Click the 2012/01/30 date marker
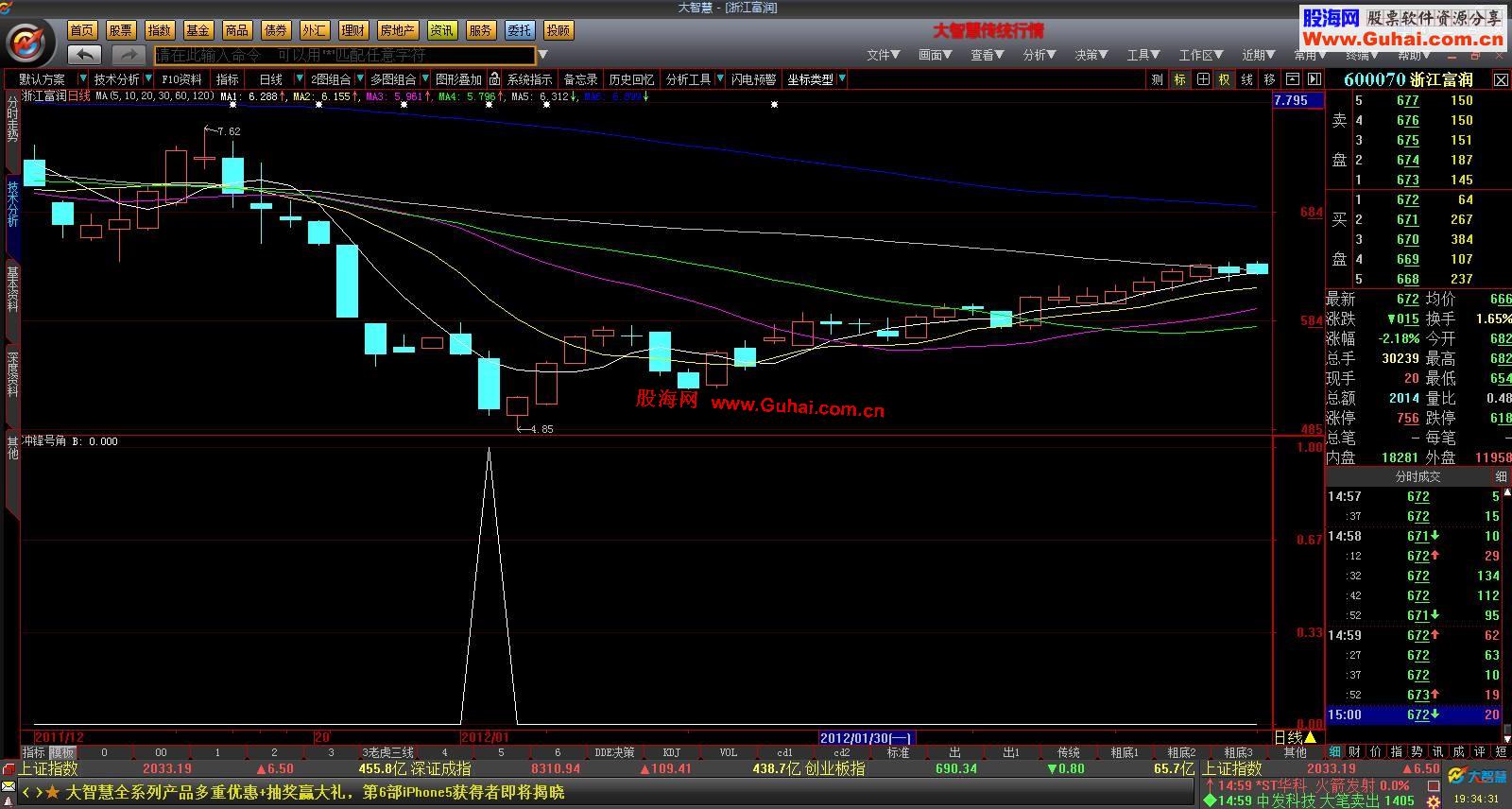The height and width of the screenshot is (809, 1512). [867, 737]
